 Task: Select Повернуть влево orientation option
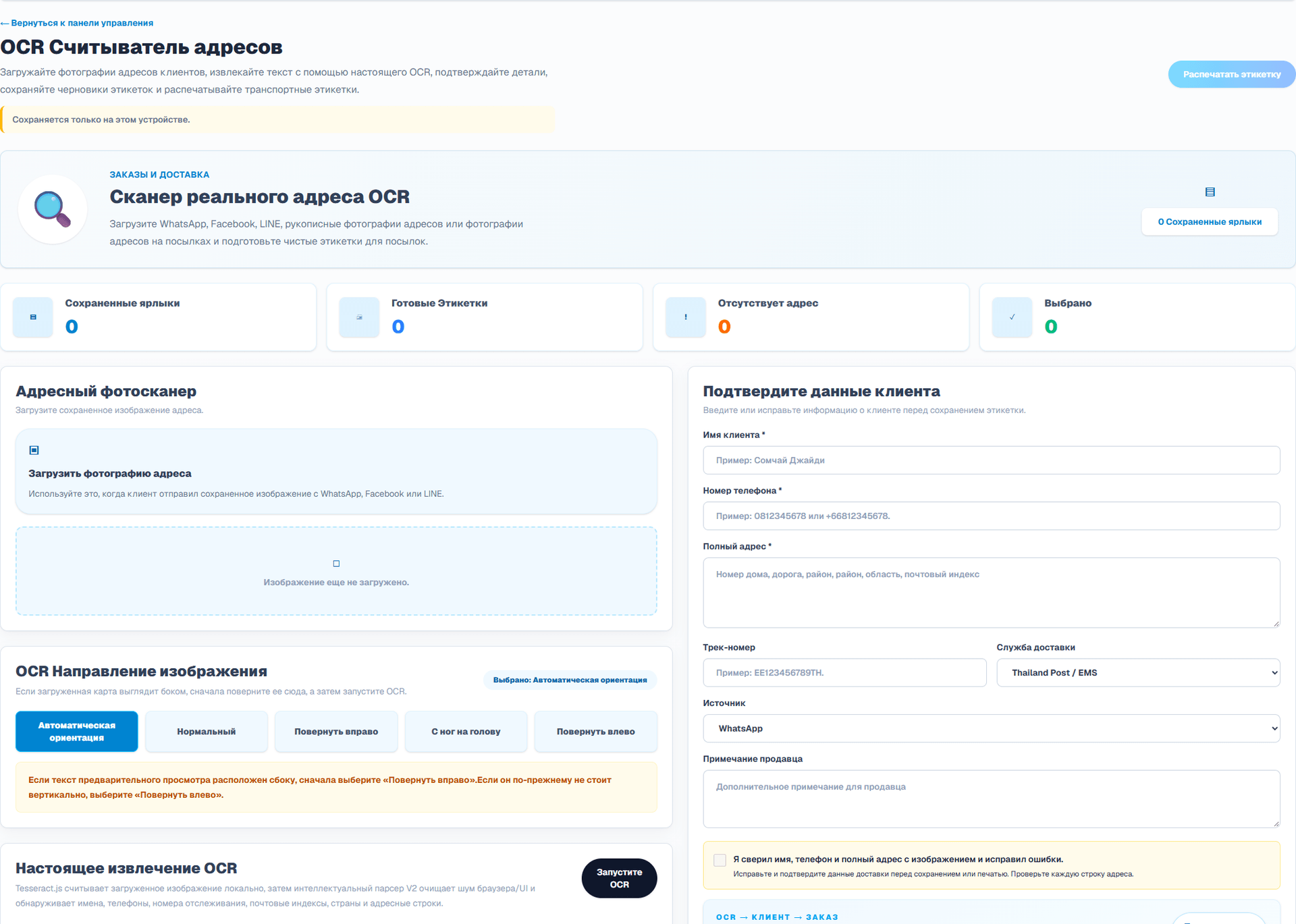(595, 732)
